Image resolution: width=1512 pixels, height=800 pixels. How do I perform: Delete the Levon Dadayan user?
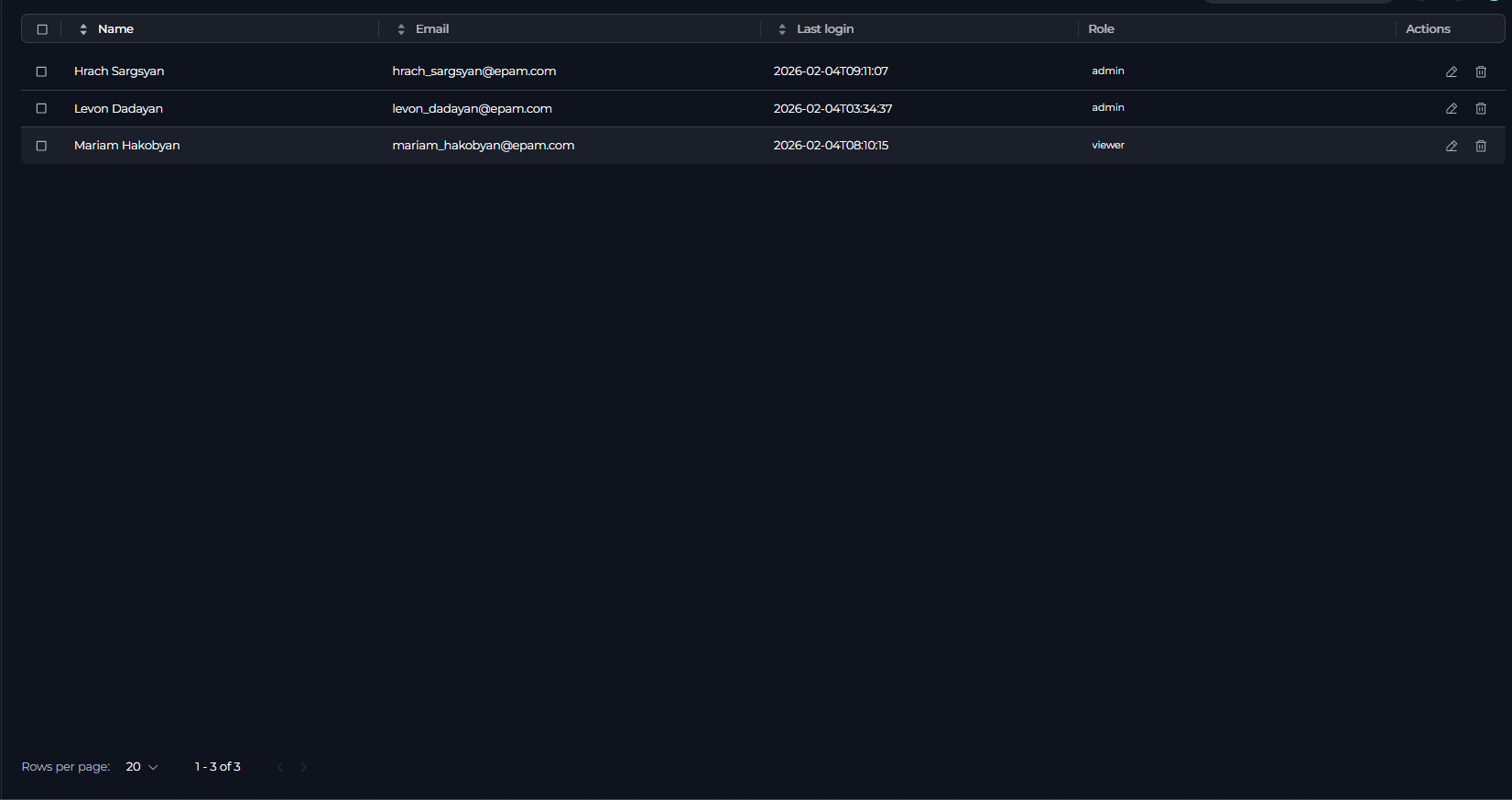point(1481,108)
